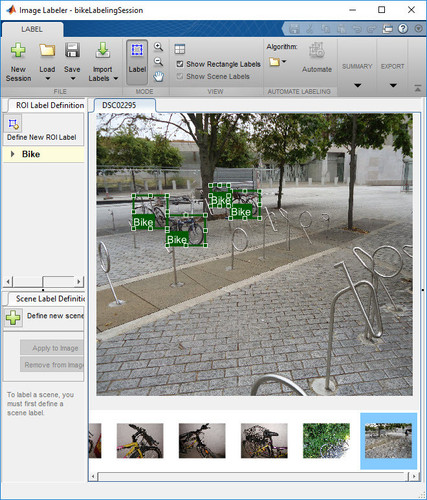The width and height of the screenshot is (427, 500).
Task: Click the zoom in magnifier icon
Action: pyautogui.click(x=158, y=47)
